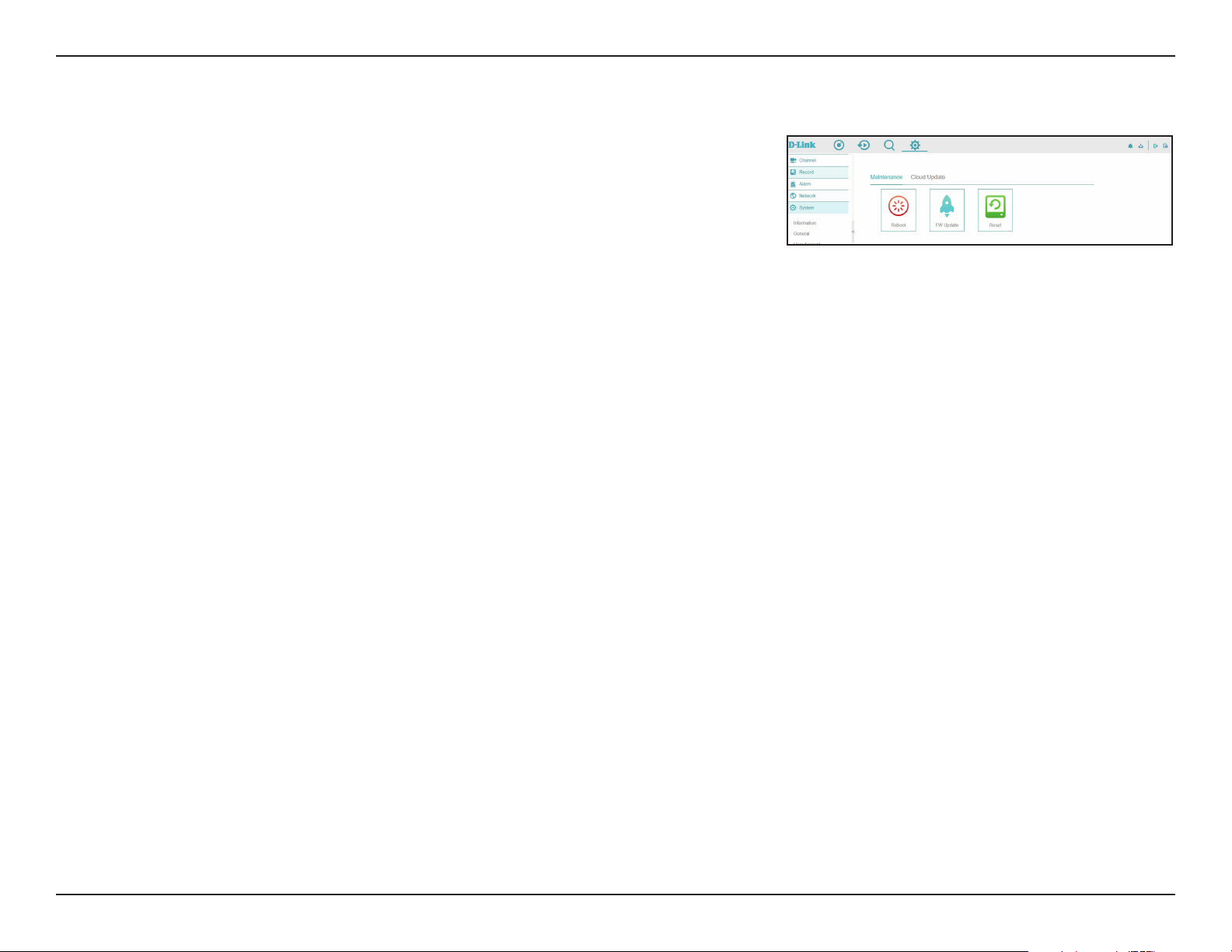
Task: Click the Reset button
Action: [995, 210]
